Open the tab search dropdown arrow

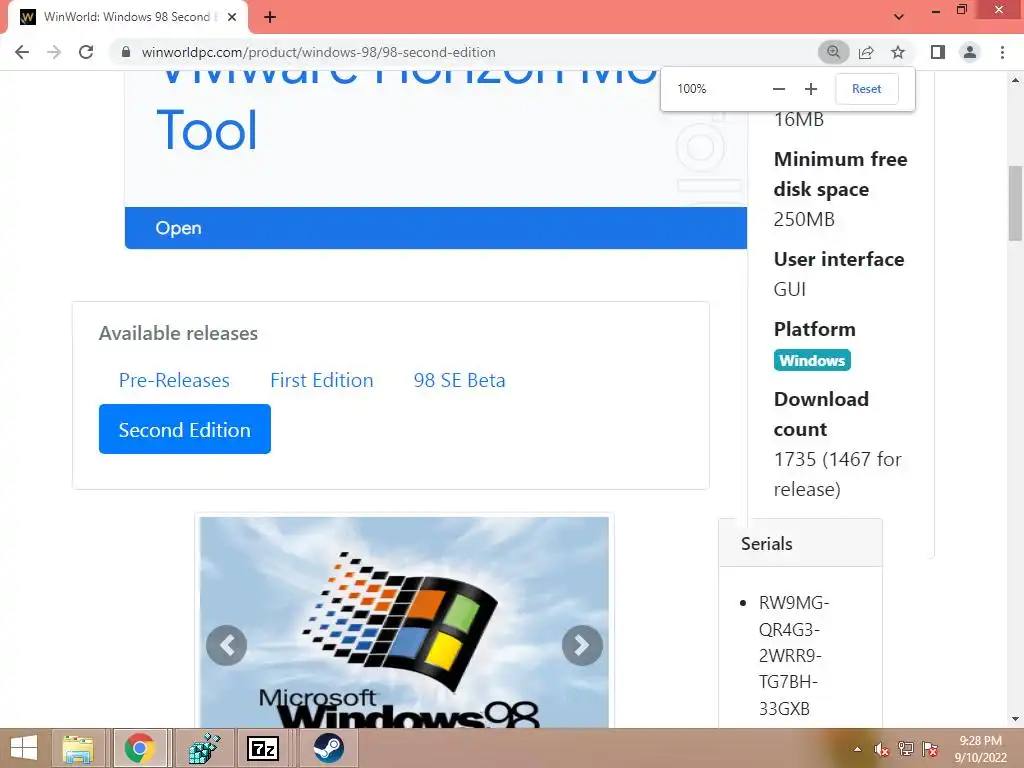tap(899, 17)
